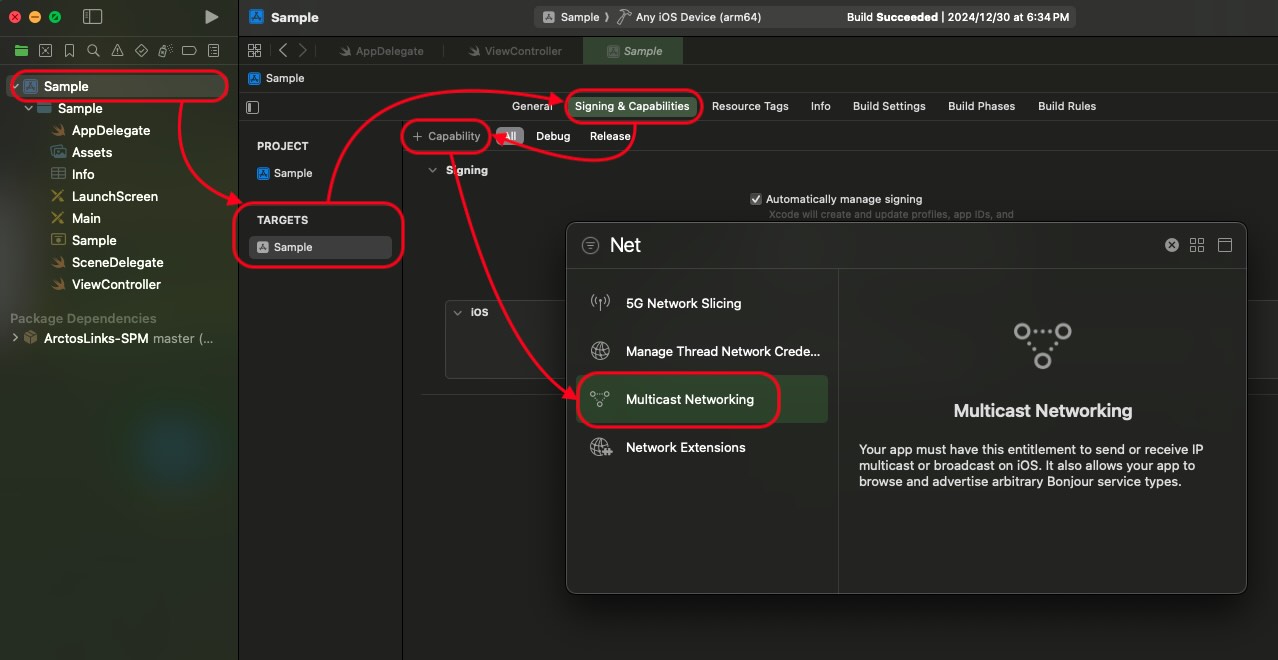This screenshot has width=1278, height=660.
Task: Click the + Capability button
Action: 446,136
